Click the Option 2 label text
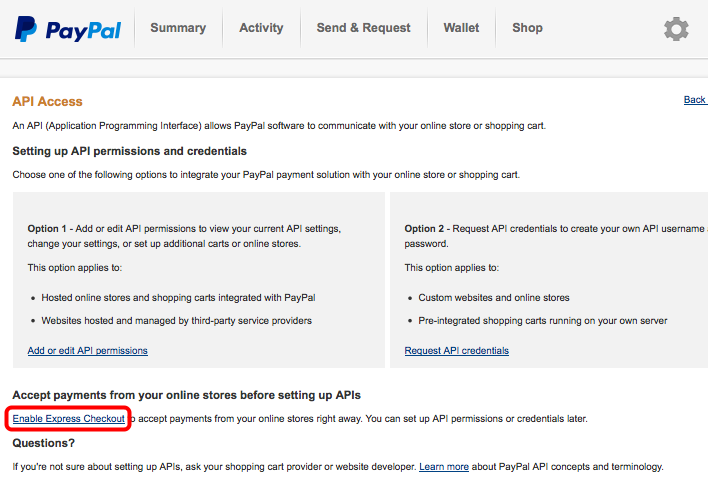The height and width of the screenshot is (491, 708). coord(424,229)
